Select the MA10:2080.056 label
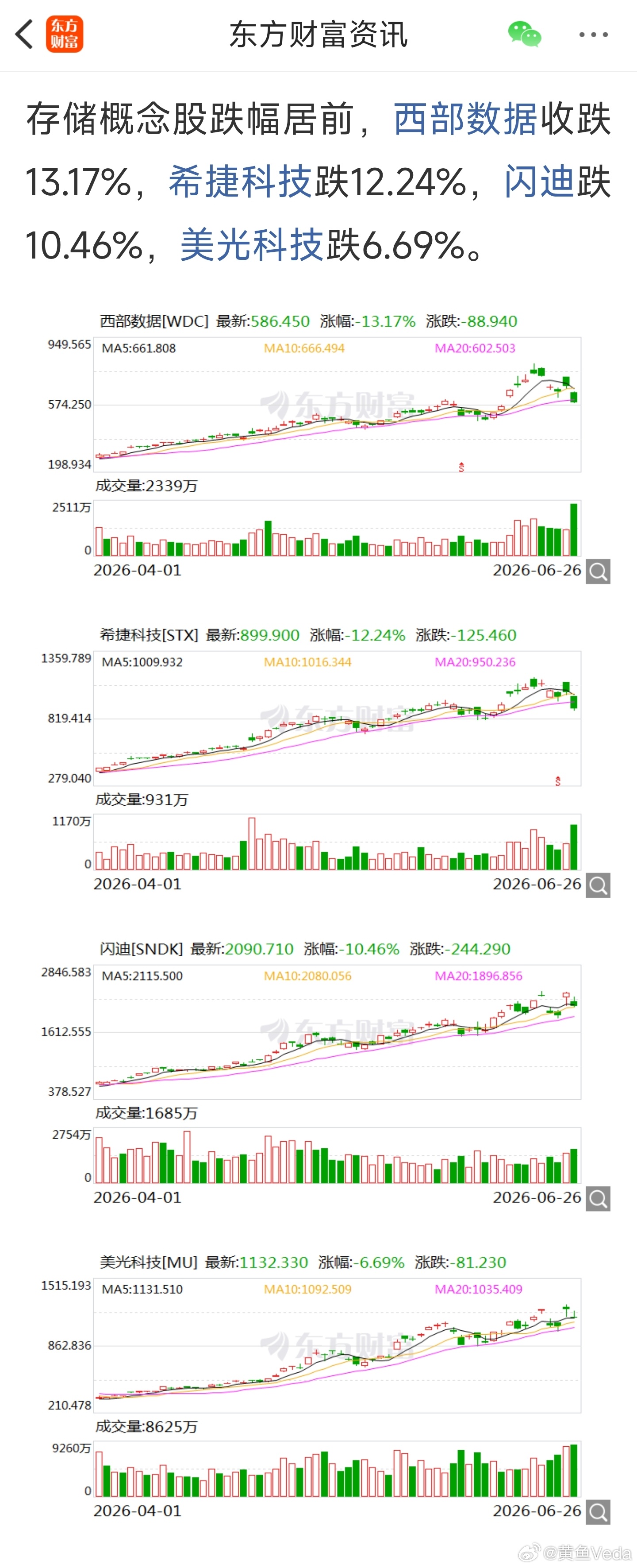 [308, 976]
